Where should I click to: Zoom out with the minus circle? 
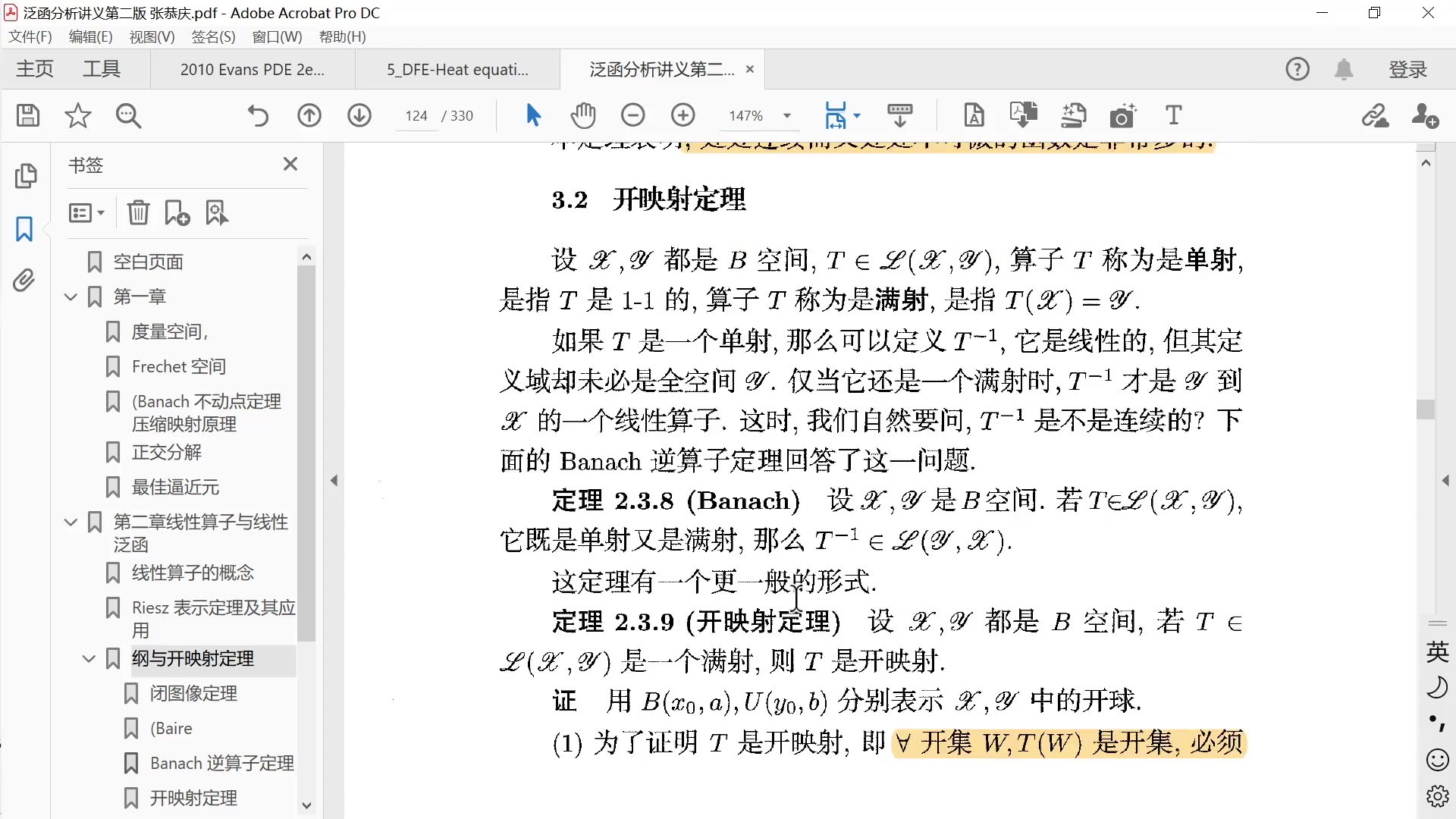pyautogui.click(x=632, y=115)
